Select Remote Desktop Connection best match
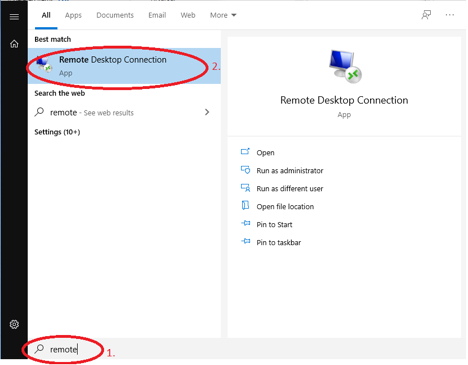The image size is (468, 365). coord(124,66)
